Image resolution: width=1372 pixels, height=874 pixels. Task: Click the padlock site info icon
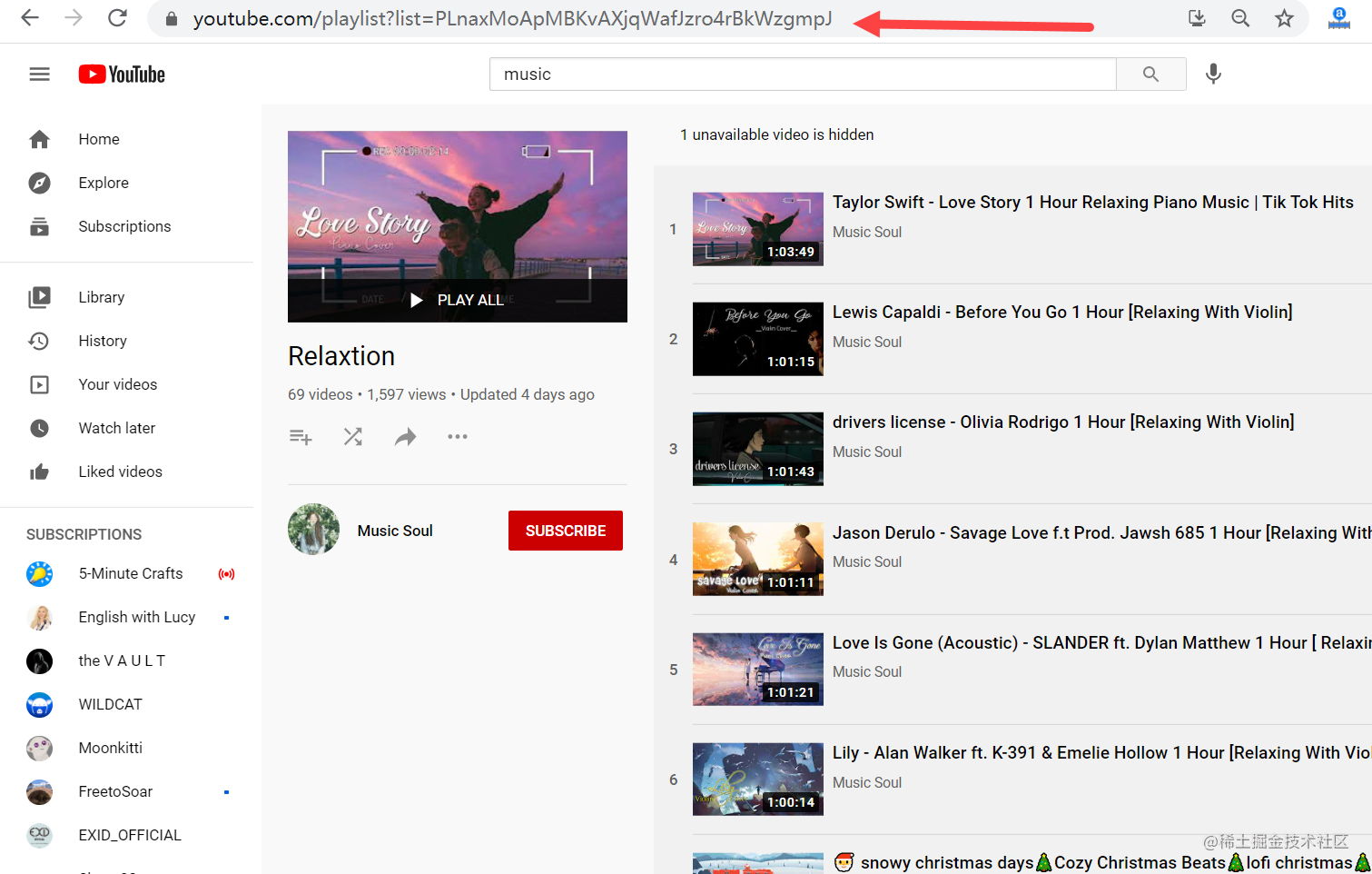172,19
